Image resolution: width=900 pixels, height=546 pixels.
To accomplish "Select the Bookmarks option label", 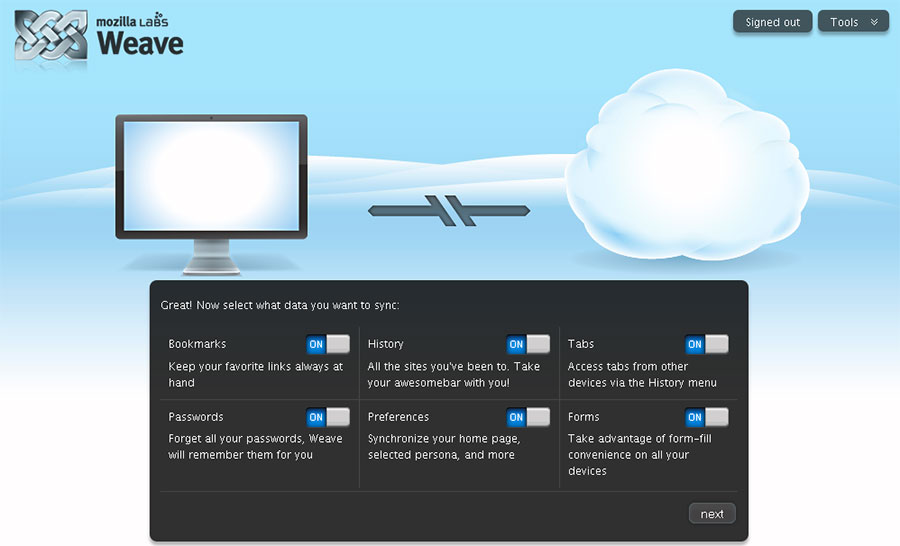I will (197, 344).
